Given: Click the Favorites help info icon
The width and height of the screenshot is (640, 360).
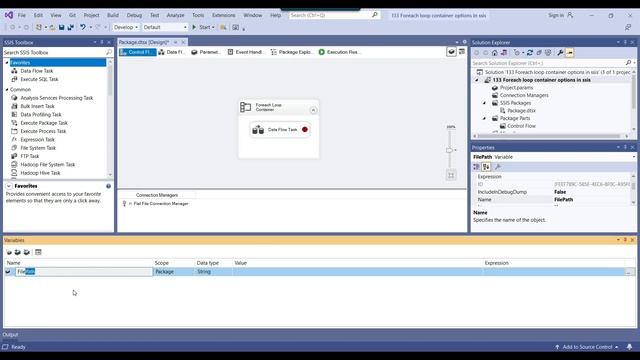Looking at the screenshot, I should (x=109, y=186).
